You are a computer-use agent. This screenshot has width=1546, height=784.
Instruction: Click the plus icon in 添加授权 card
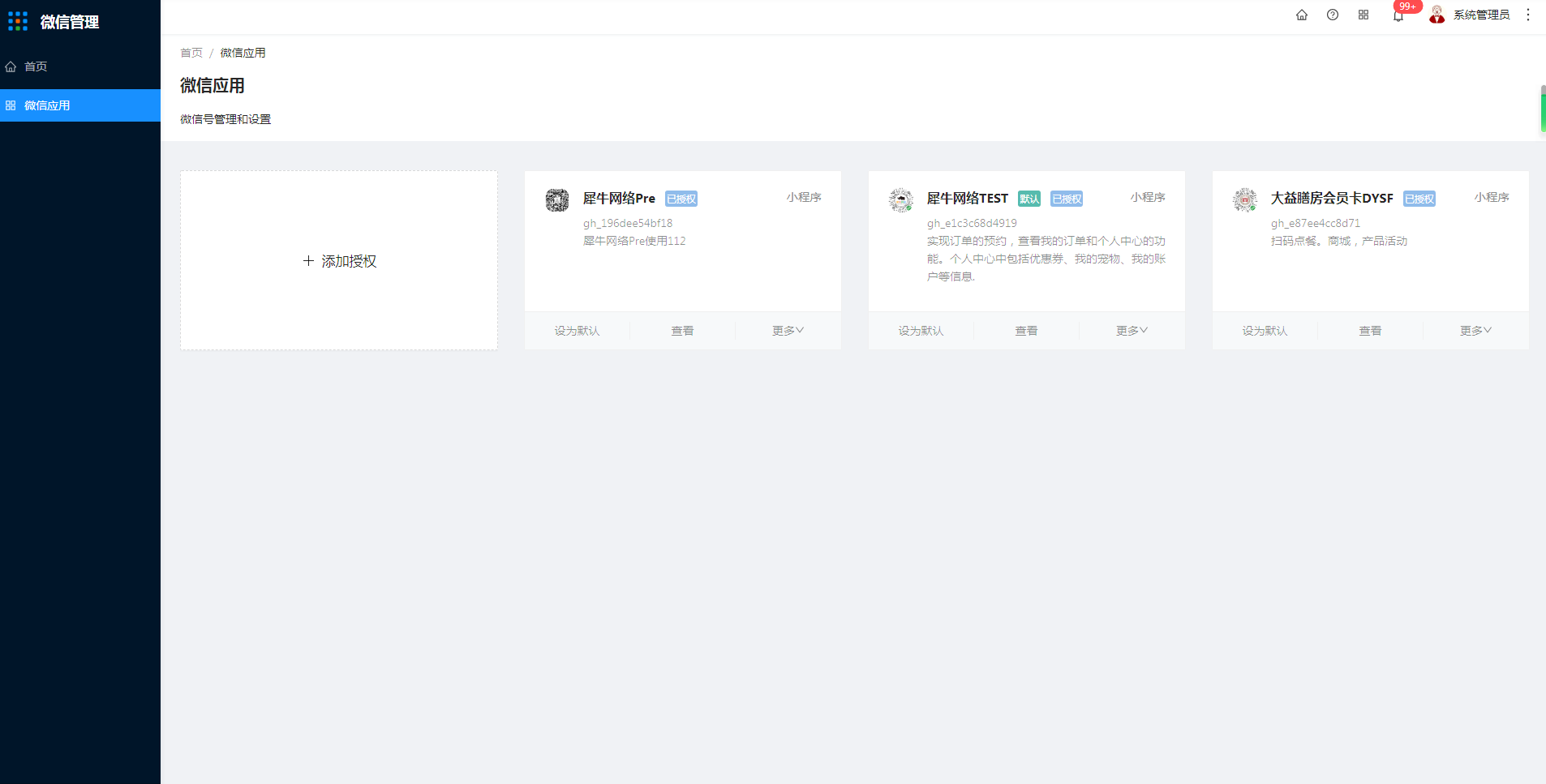(x=308, y=261)
